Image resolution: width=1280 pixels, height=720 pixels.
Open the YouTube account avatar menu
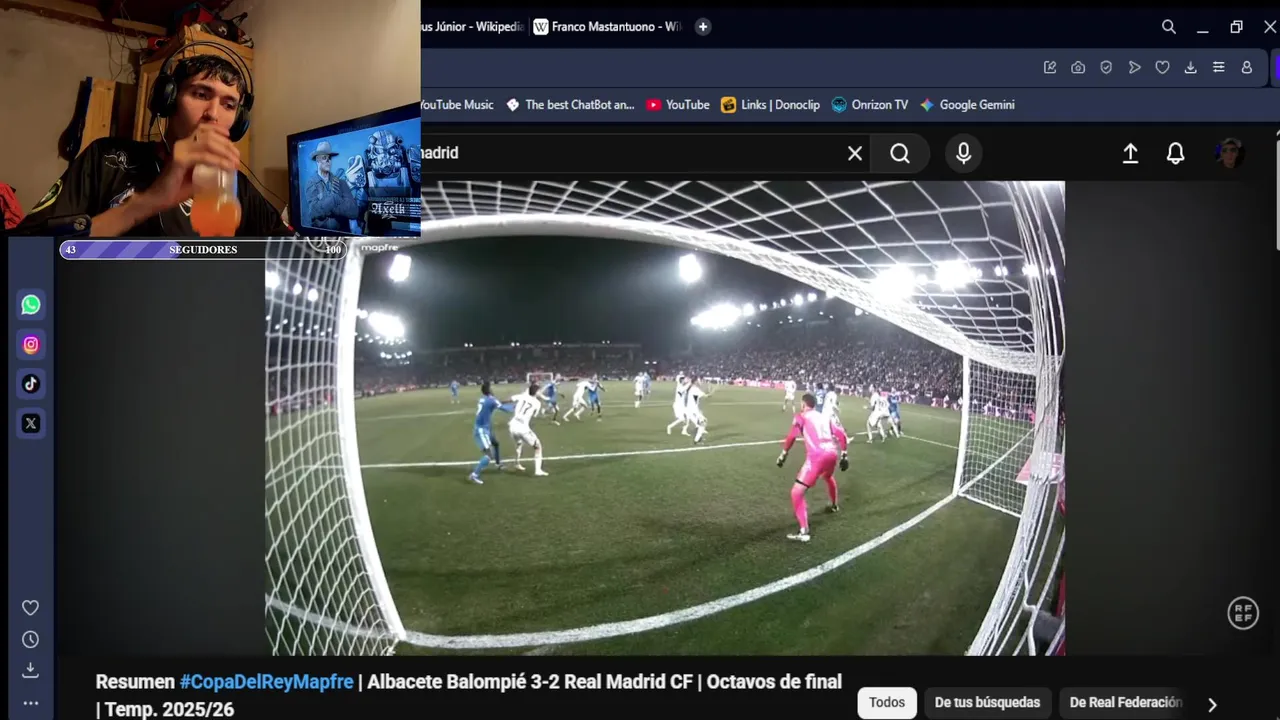click(x=1230, y=153)
